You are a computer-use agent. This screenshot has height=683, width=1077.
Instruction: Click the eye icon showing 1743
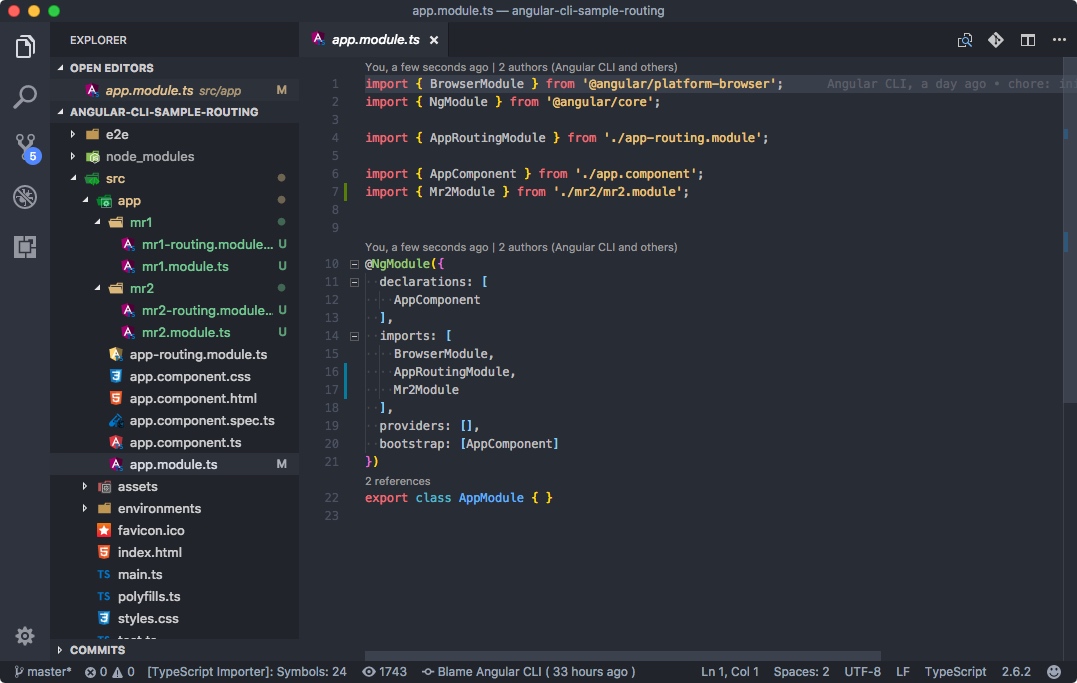click(385, 671)
